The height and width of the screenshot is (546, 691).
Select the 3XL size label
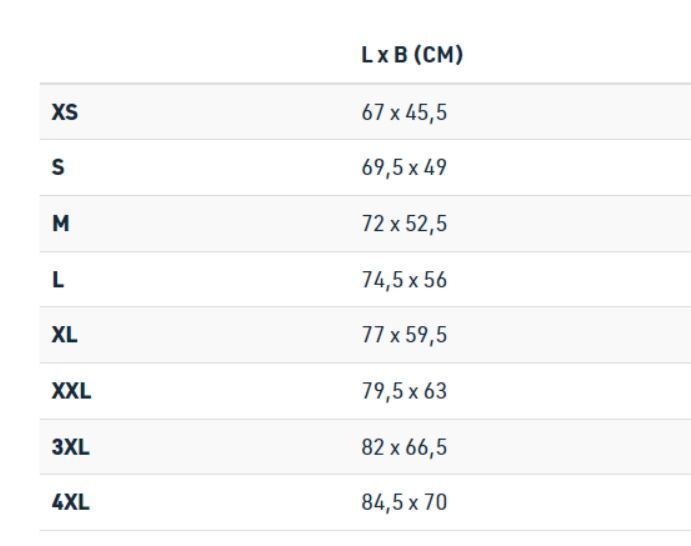click(x=71, y=447)
